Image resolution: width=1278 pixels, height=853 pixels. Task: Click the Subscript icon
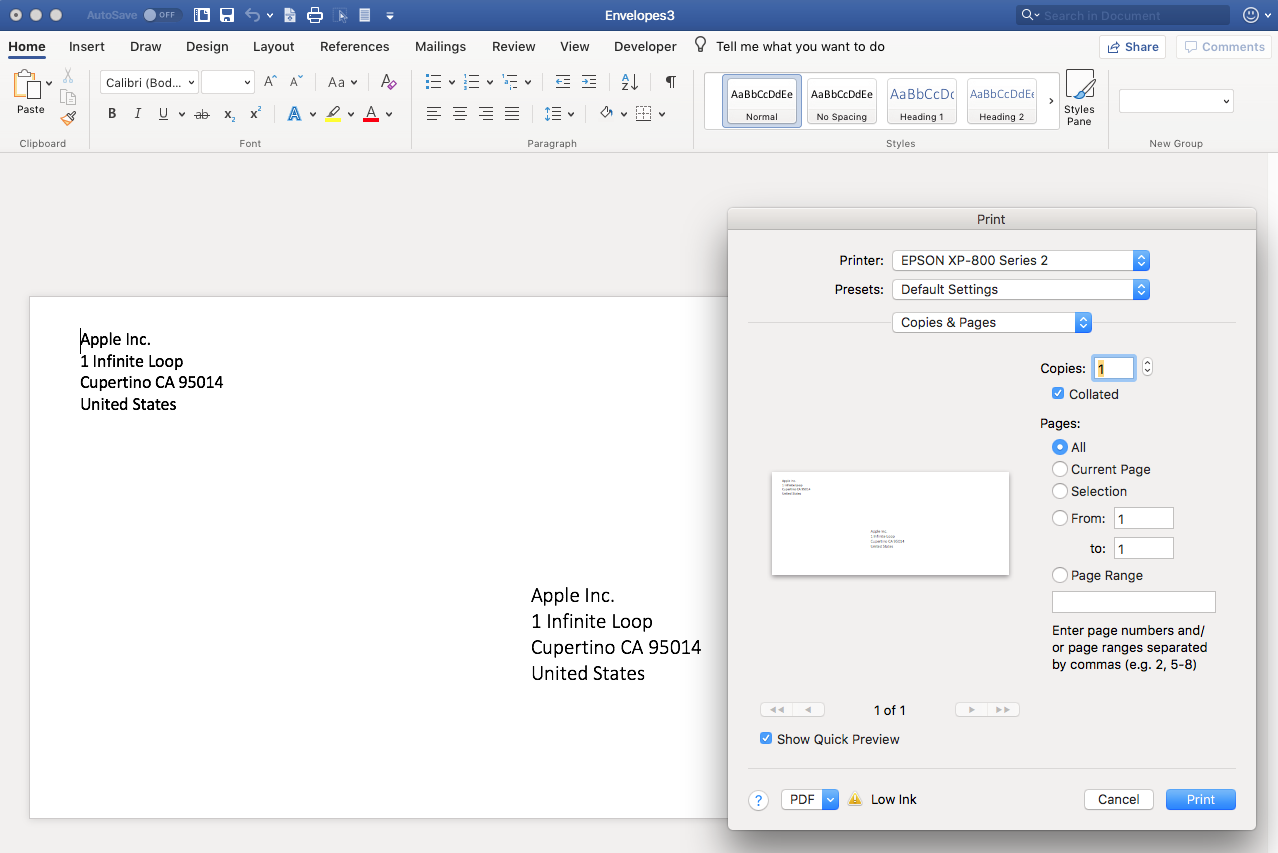click(x=229, y=114)
